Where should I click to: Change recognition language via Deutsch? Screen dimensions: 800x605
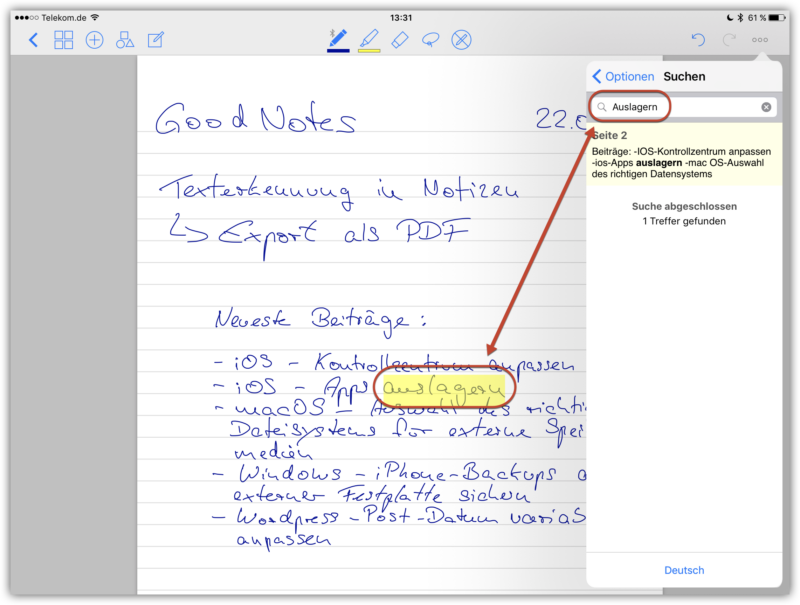click(684, 570)
